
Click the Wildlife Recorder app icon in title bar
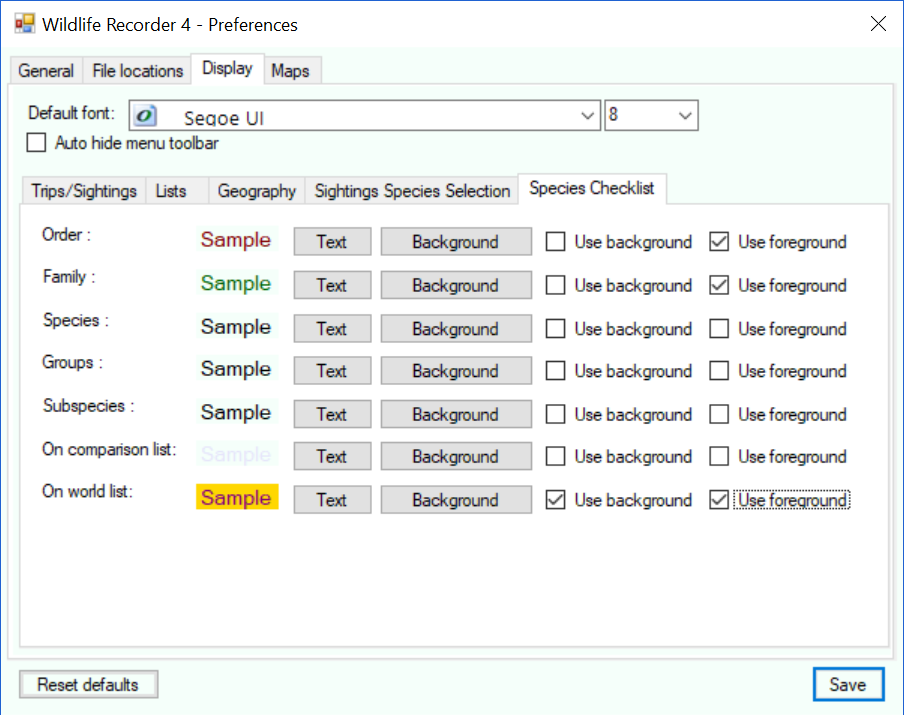coord(24,24)
